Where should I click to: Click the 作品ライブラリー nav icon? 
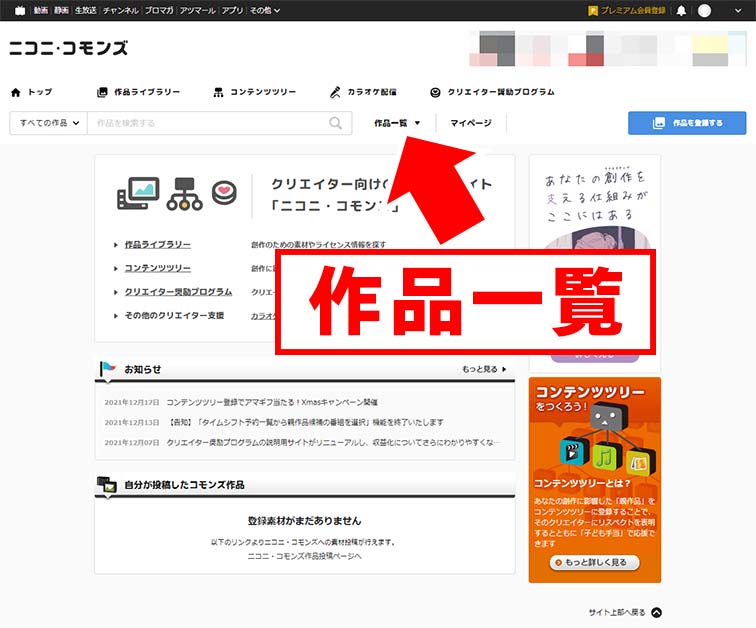click(x=102, y=92)
